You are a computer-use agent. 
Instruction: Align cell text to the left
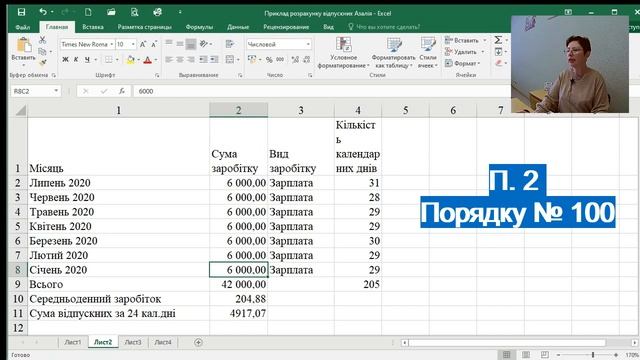click(169, 60)
